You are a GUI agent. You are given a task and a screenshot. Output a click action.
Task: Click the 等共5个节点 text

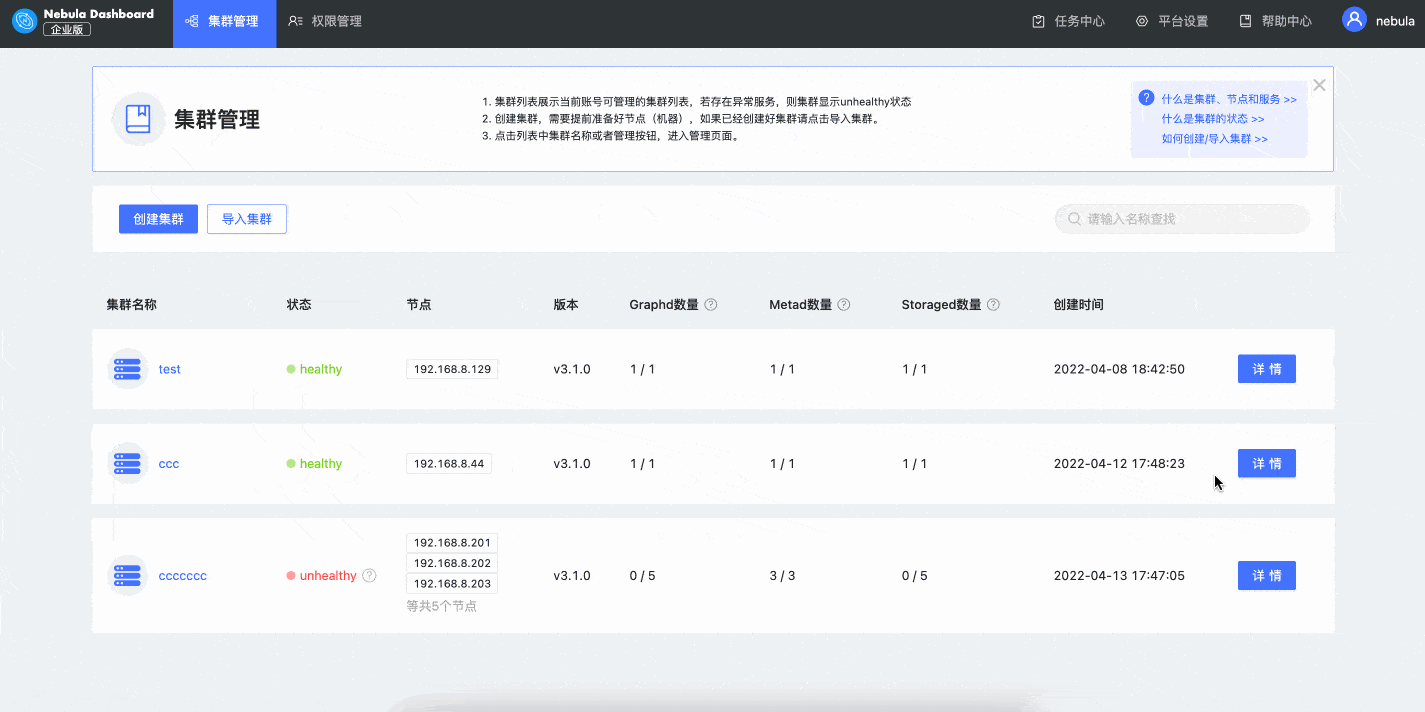click(441, 606)
